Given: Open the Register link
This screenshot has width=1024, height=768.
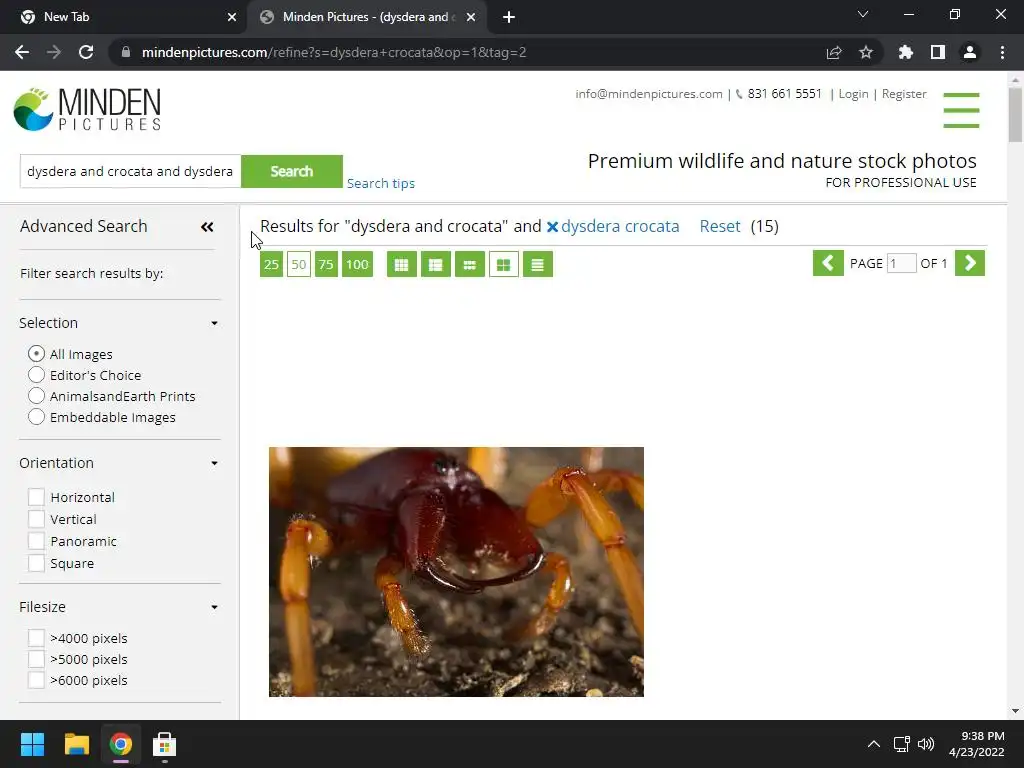Looking at the screenshot, I should (x=904, y=94).
